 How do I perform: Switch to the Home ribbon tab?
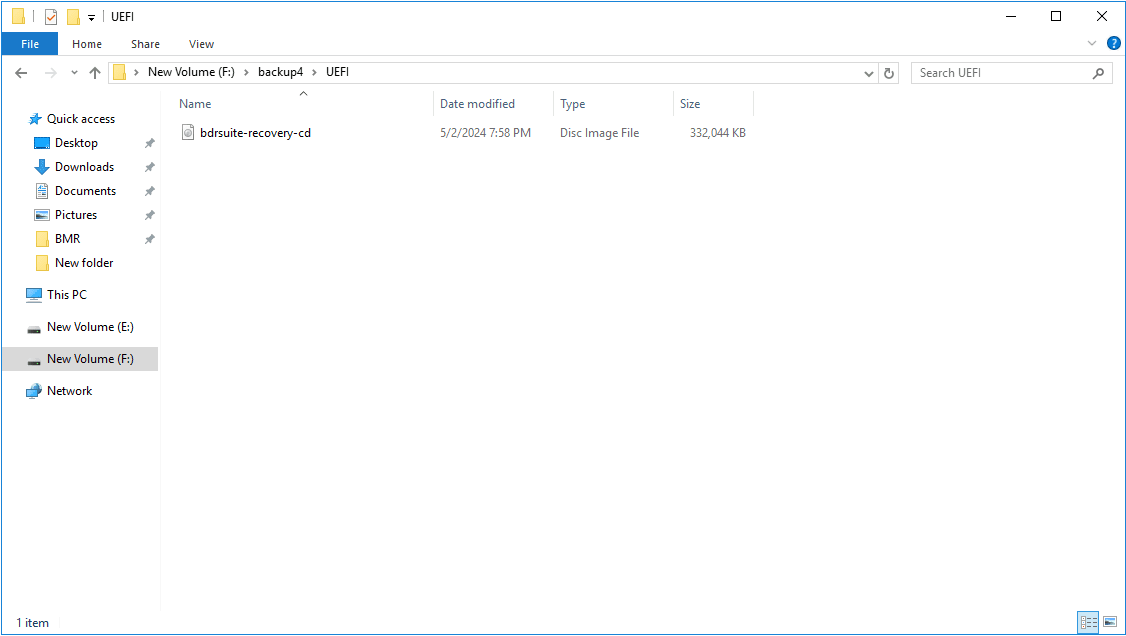click(x=87, y=44)
